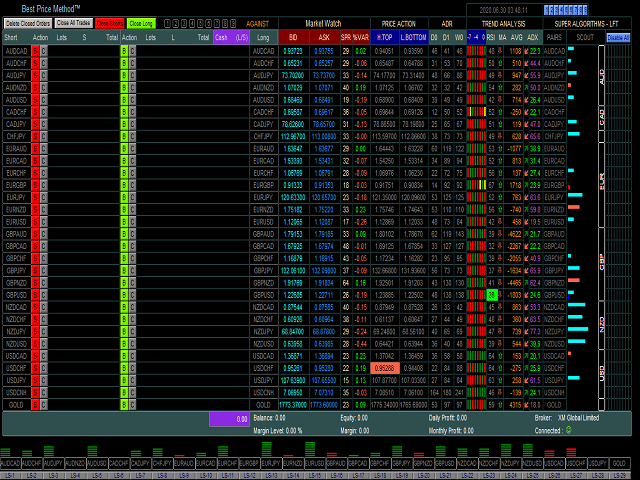Click the green Connected smiley status icon
Screen dimensions: 640x480
click(569, 430)
